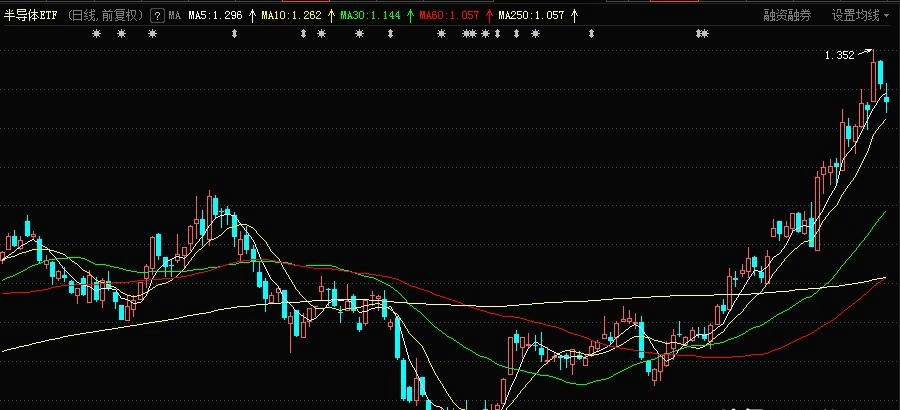
Task: Click the first up-down arrow event marker
Action: point(234,34)
